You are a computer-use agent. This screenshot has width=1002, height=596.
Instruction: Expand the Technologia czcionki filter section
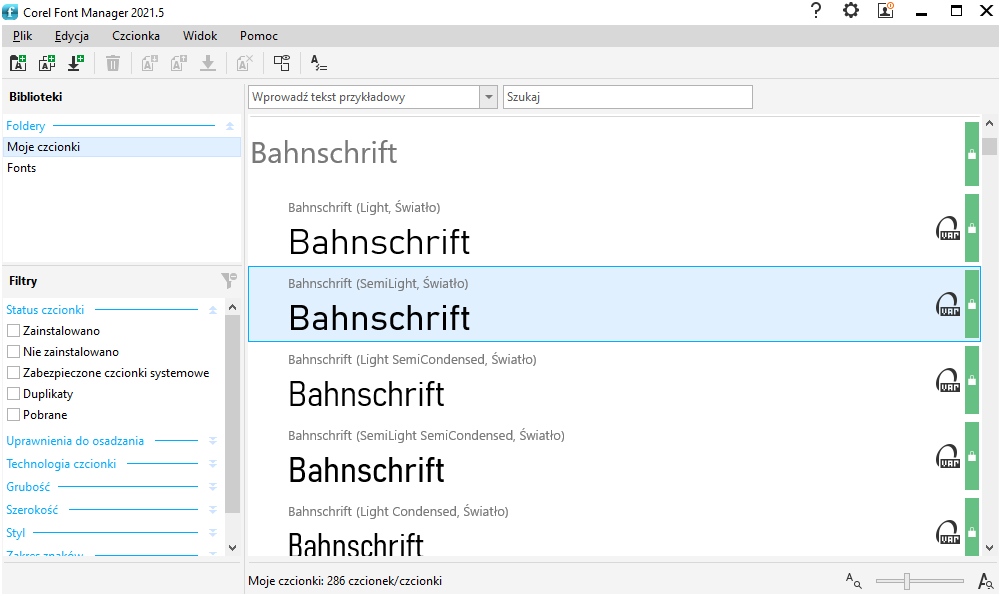[212, 464]
